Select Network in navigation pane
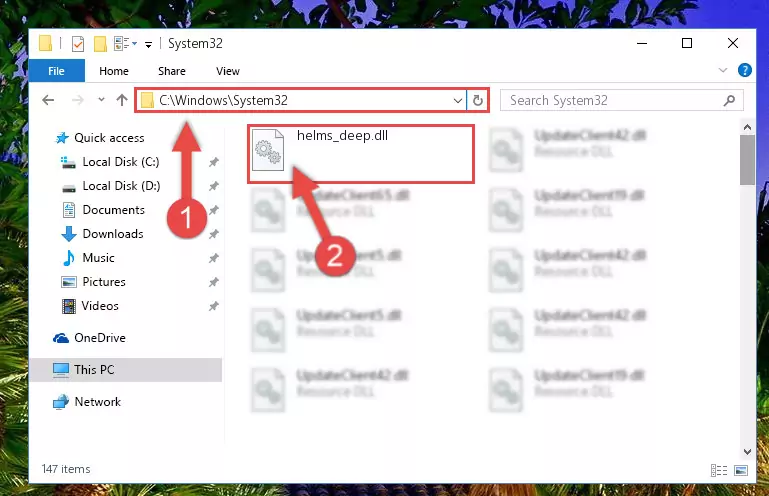Viewport: 769px width, 496px height. coord(97,402)
